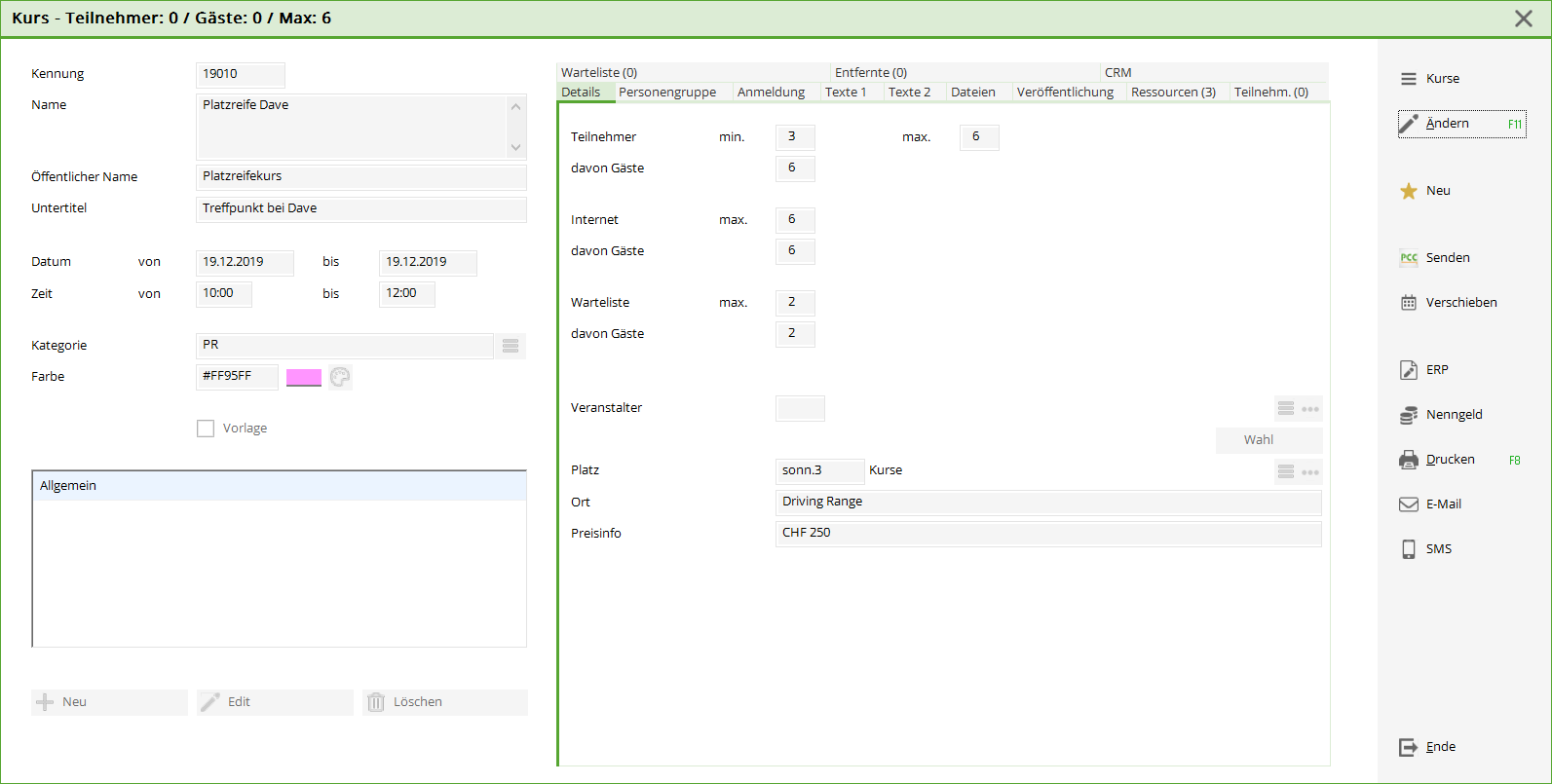Click the Ändern pencil icon
This screenshot has height=784, width=1552.
point(1408,124)
